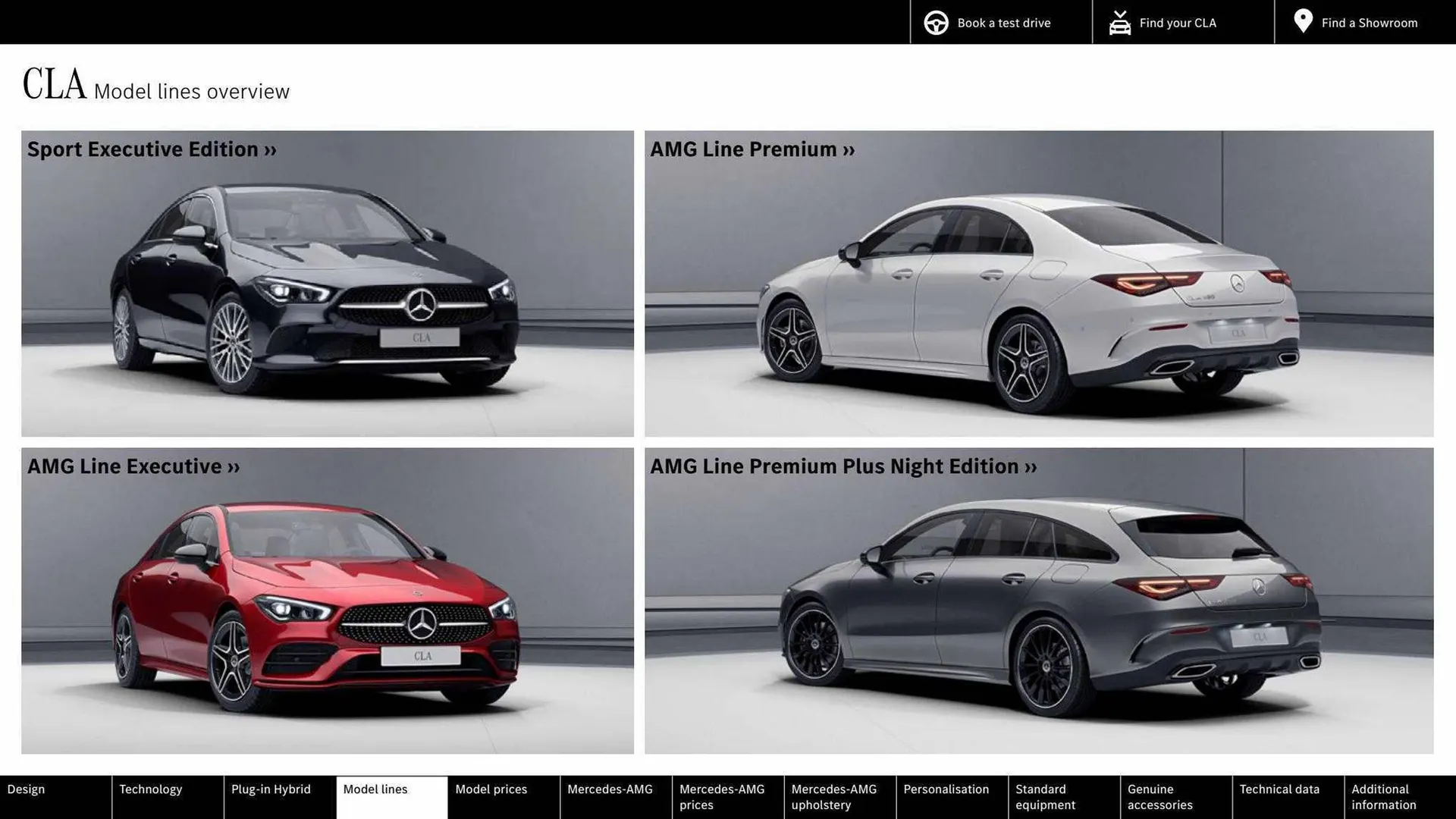
Task: Click the Find a Showroom link
Action: click(x=1369, y=22)
